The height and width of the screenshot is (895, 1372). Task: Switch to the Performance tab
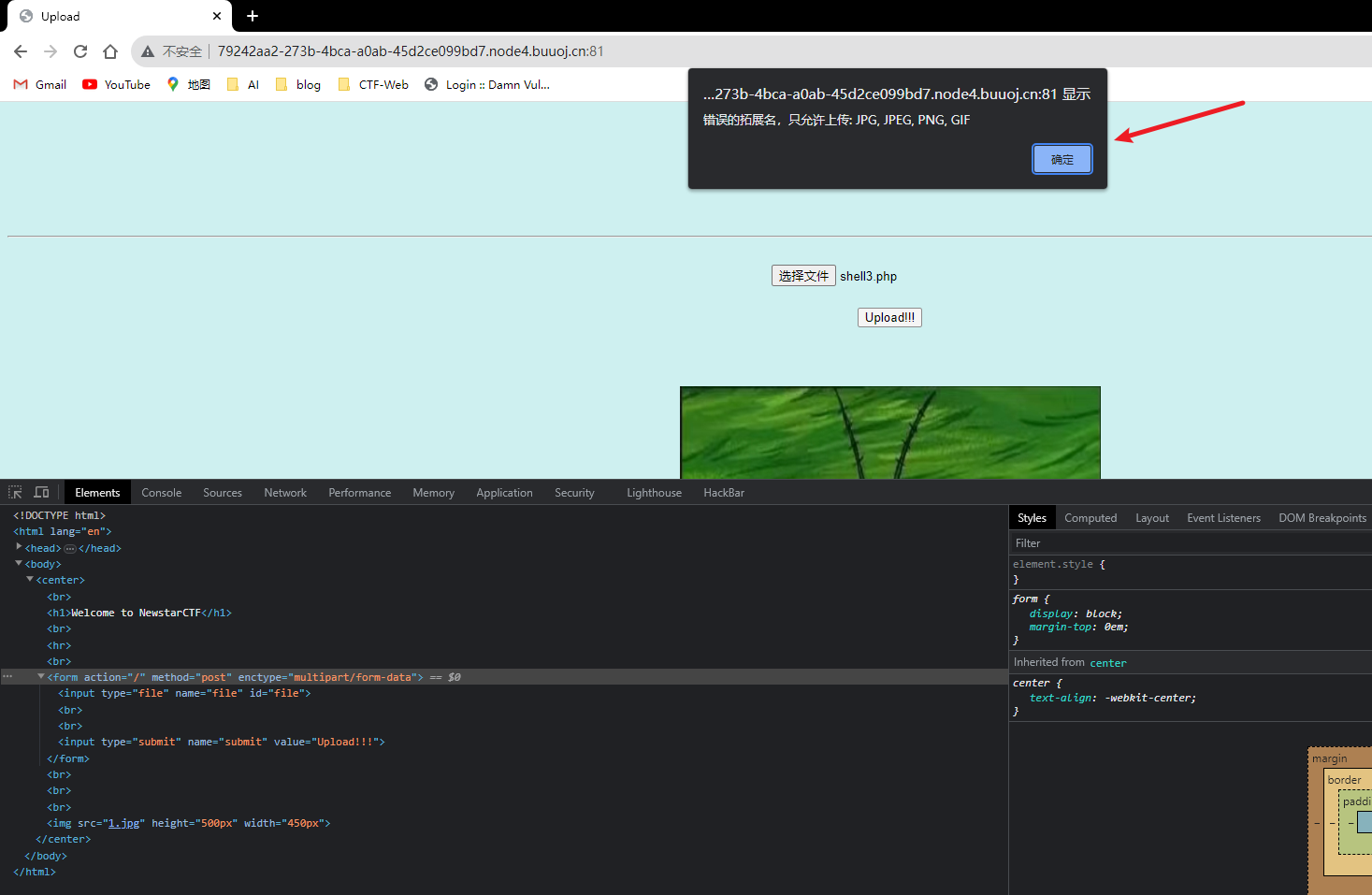[360, 493]
